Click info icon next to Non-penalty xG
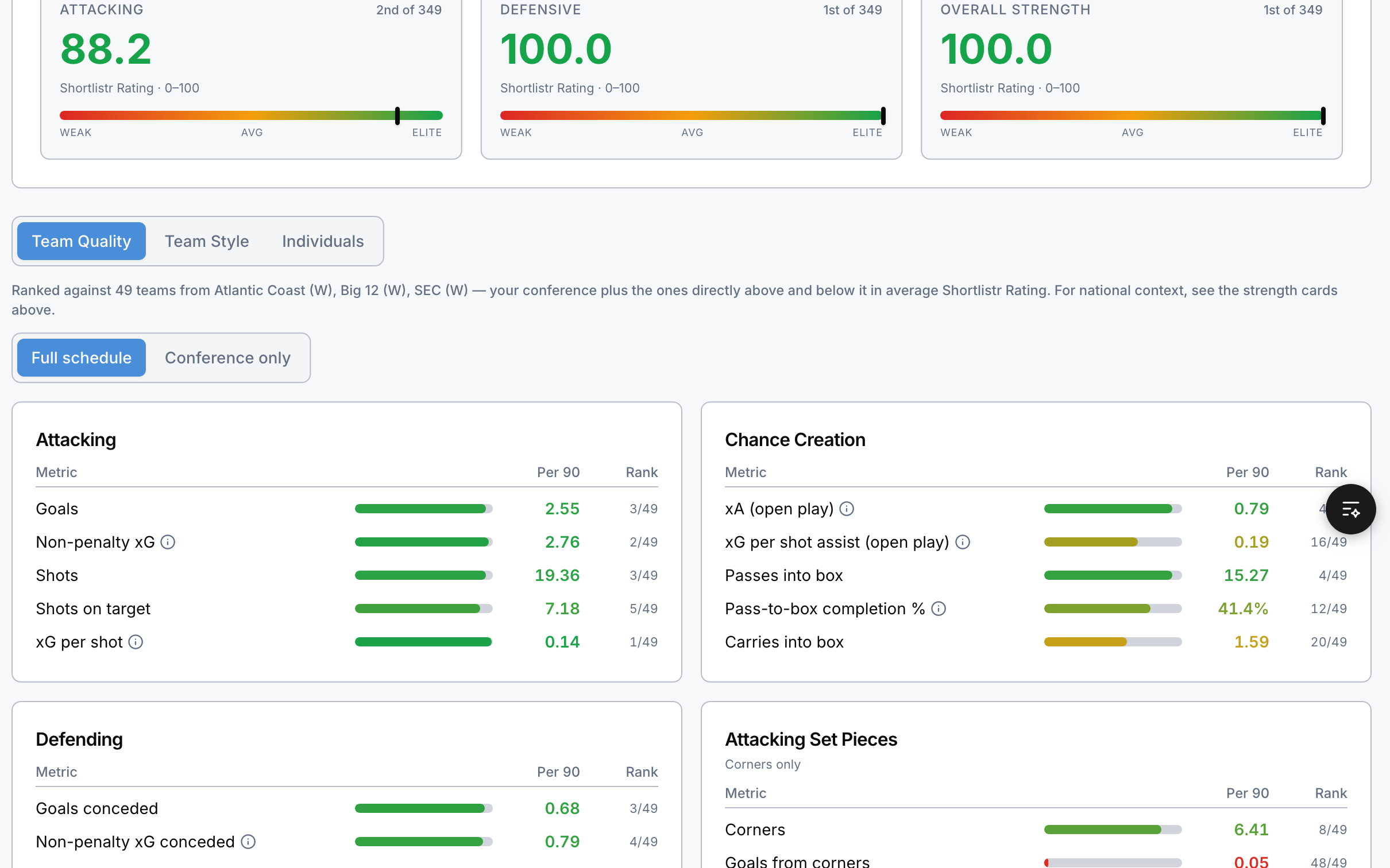Viewport: 1390px width, 868px height. pos(168,542)
